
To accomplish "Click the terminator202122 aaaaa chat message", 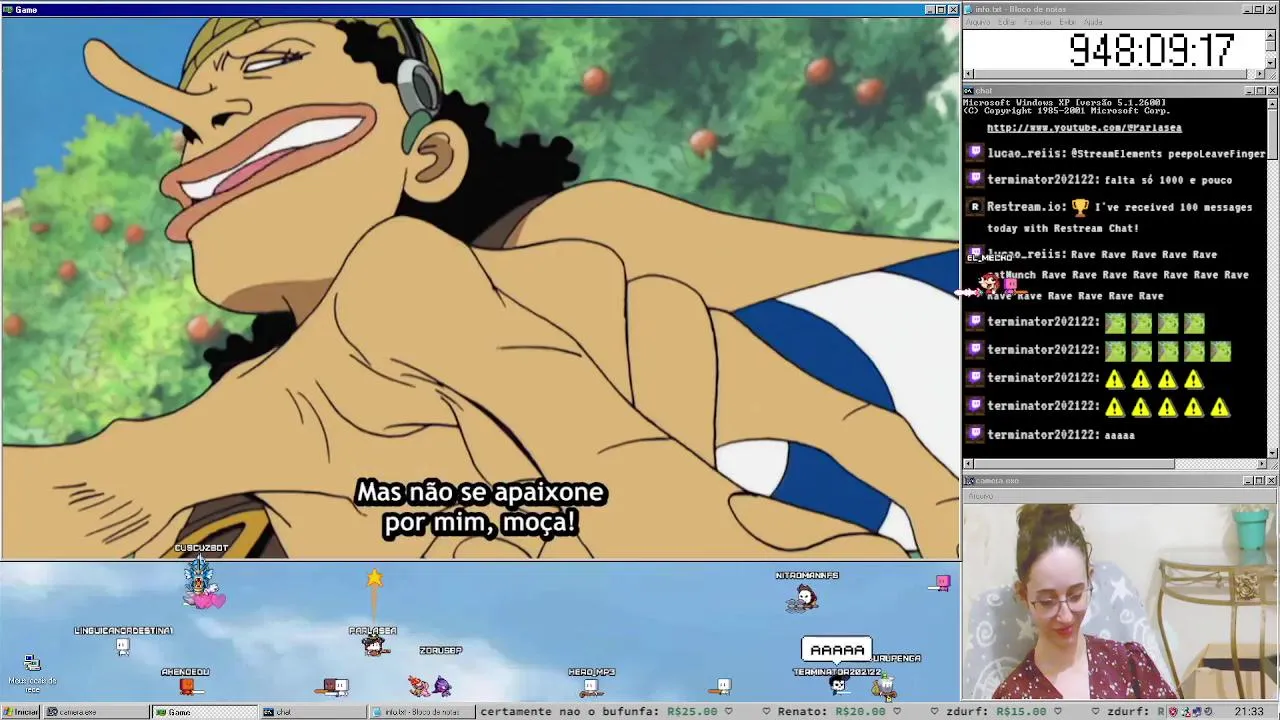I will [x=1060, y=434].
